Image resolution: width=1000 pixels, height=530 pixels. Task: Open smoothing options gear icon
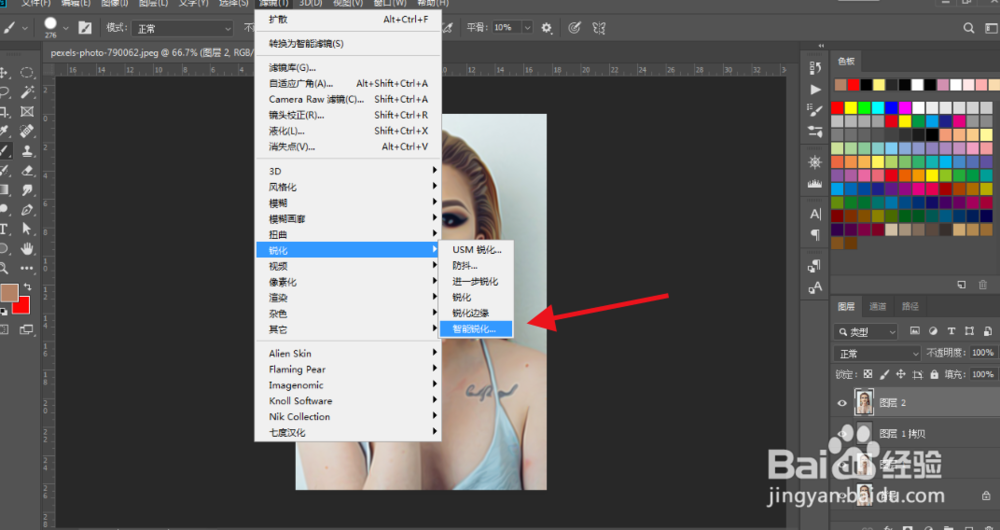coord(547,28)
